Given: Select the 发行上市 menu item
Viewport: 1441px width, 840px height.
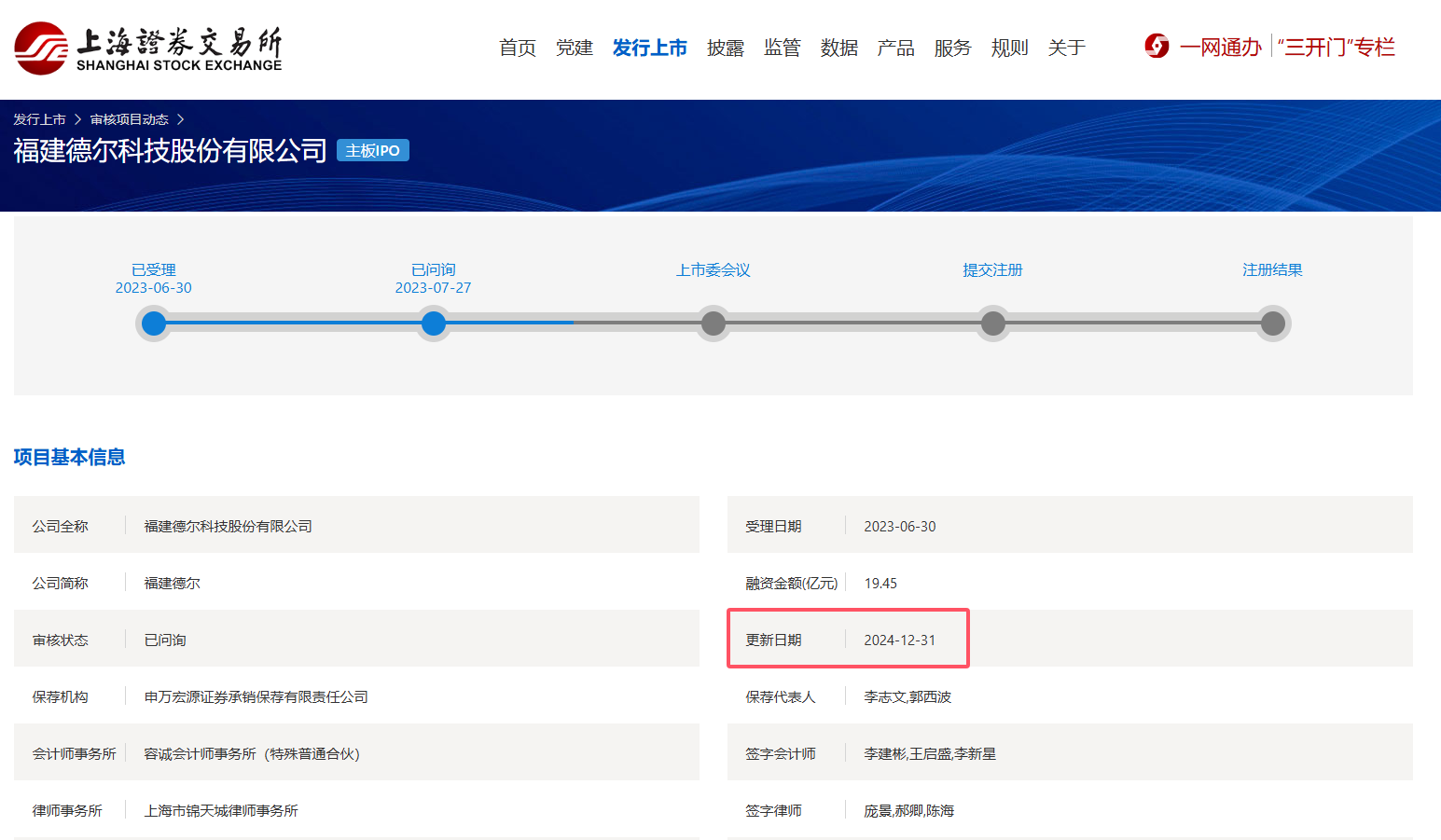Looking at the screenshot, I should [650, 48].
